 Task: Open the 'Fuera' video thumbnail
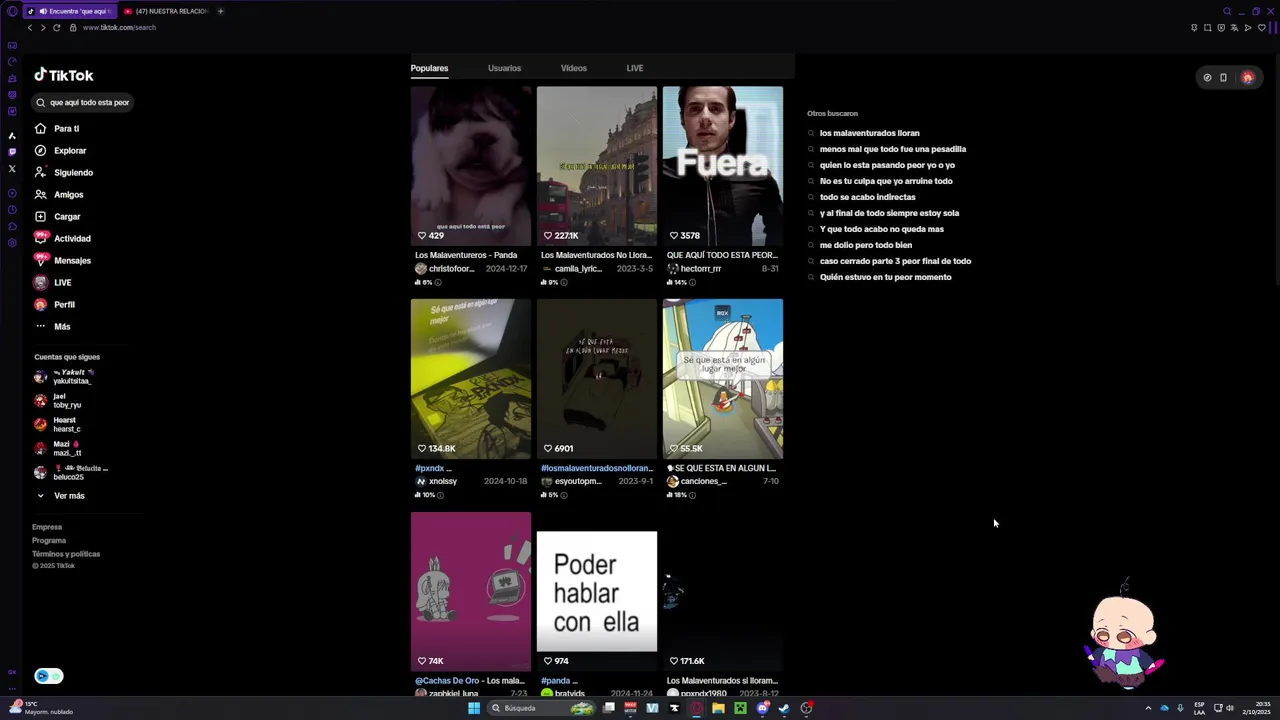[722, 166]
